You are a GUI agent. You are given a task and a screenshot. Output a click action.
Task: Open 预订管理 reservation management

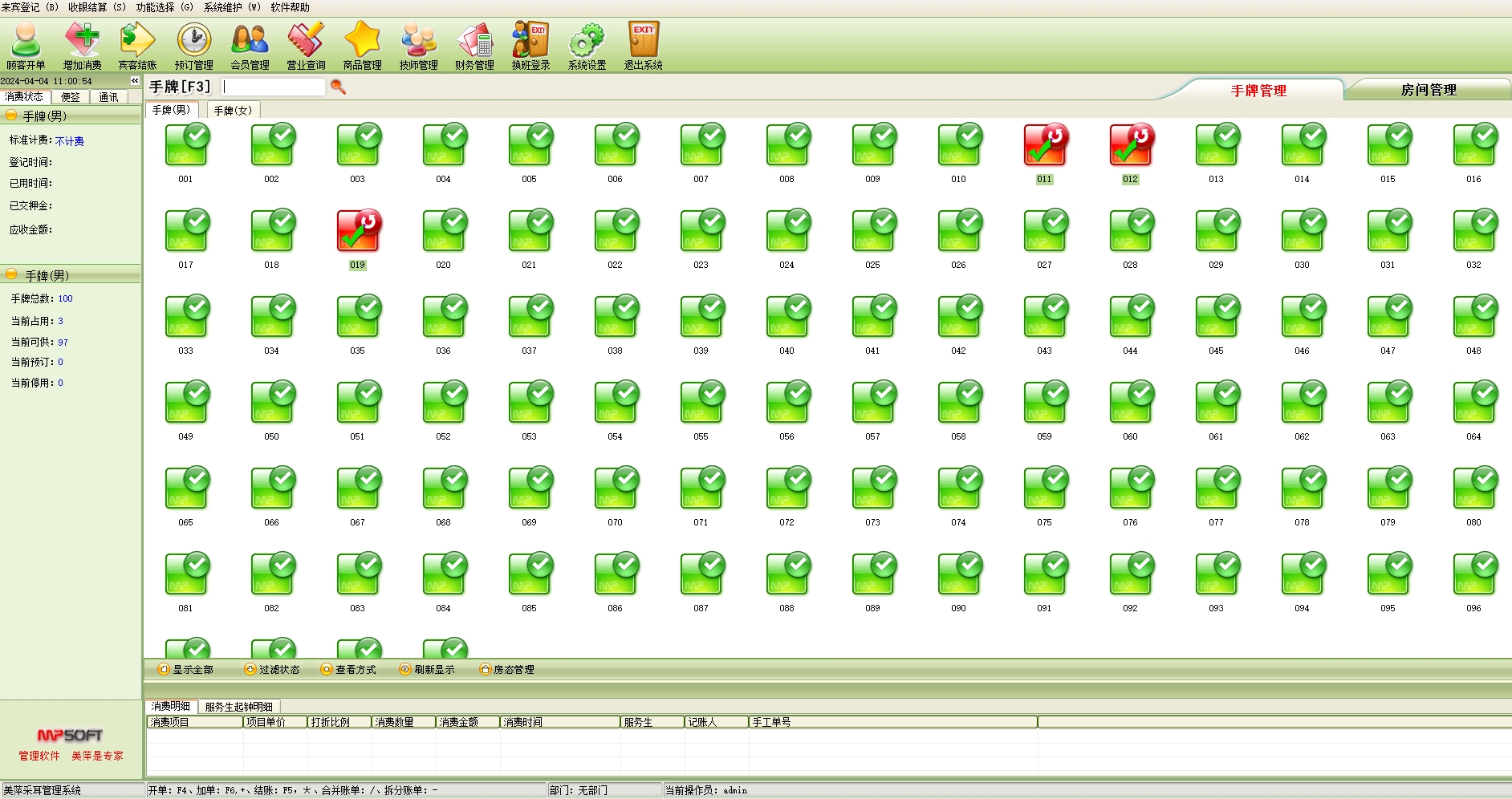click(193, 47)
